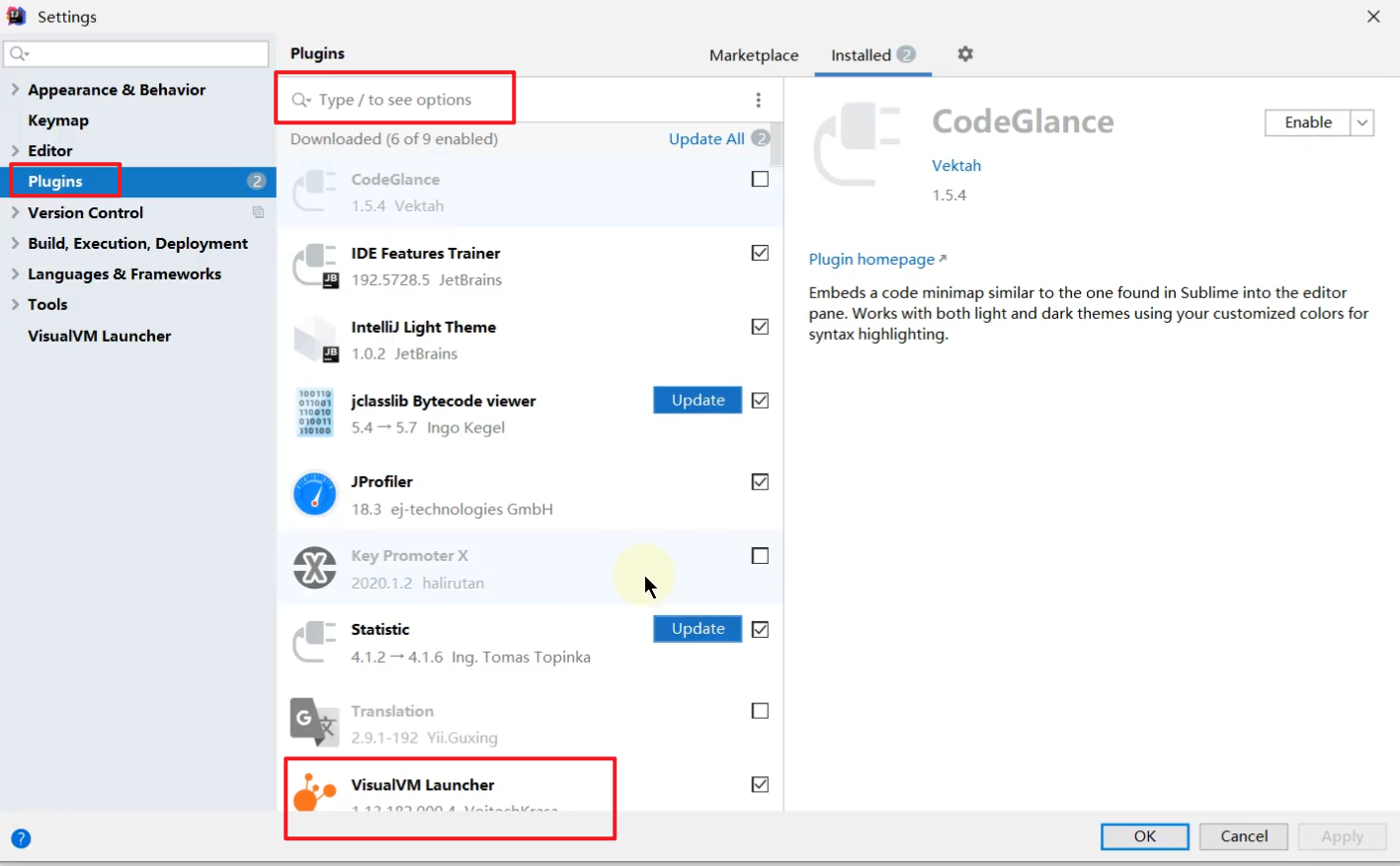1400x866 pixels.
Task: Select Plugins in the settings tree
Action: (138, 182)
